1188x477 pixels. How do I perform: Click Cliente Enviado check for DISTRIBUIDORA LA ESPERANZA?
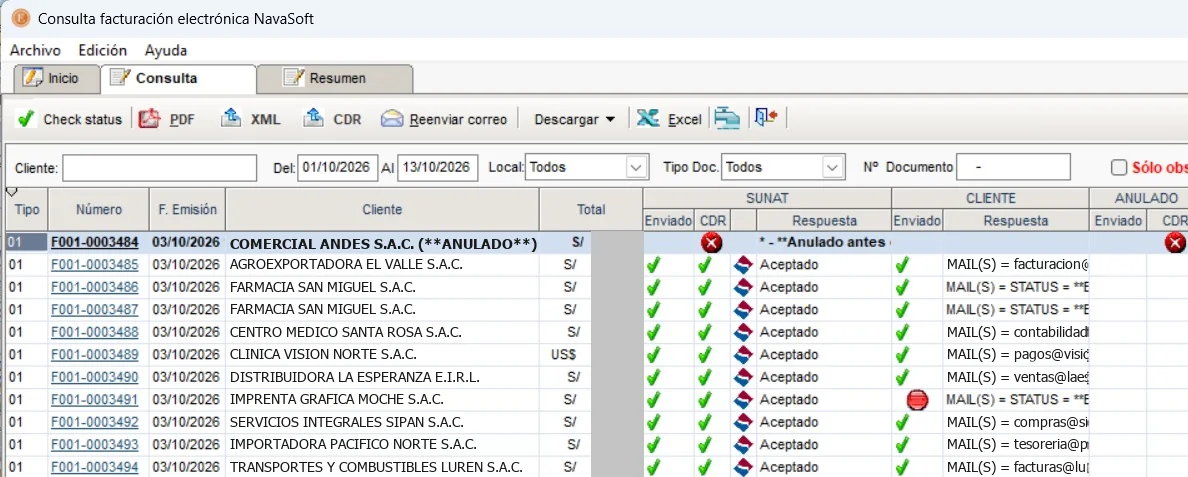(x=902, y=377)
